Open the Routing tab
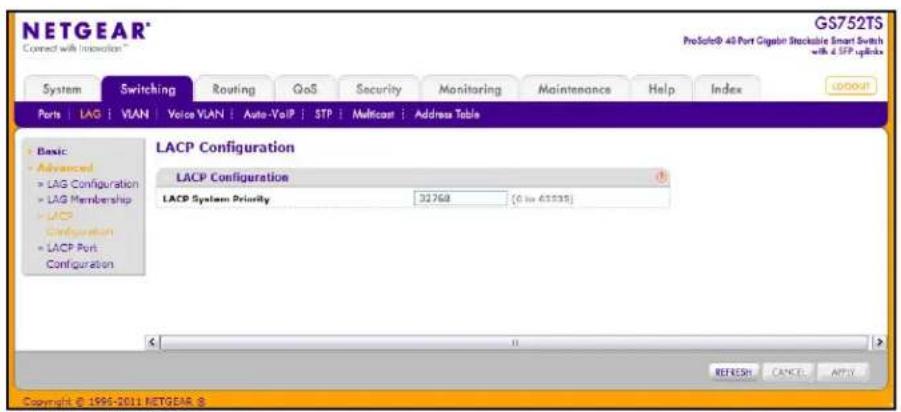 tap(233, 90)
